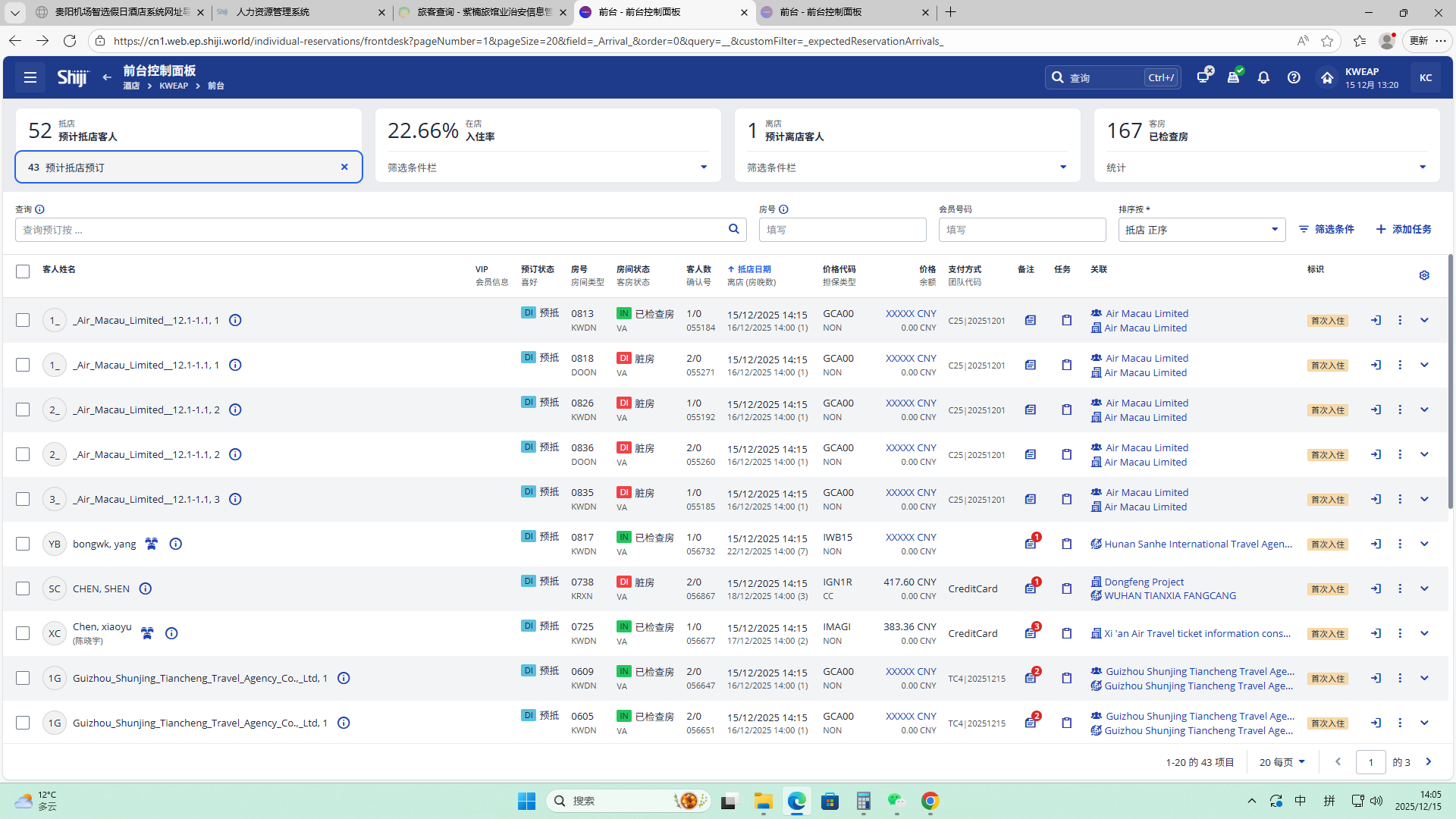Click the KWEAP breadcrumb item
This screenshot has width=1456, height=819.
pyautogui.click(x=174, y=86)
